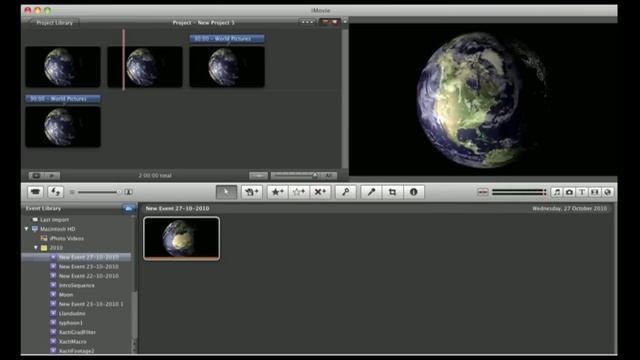This screenshot has width=640, height=360.
Task: Click the Earth clip in event browser
Action: point(182,238)
